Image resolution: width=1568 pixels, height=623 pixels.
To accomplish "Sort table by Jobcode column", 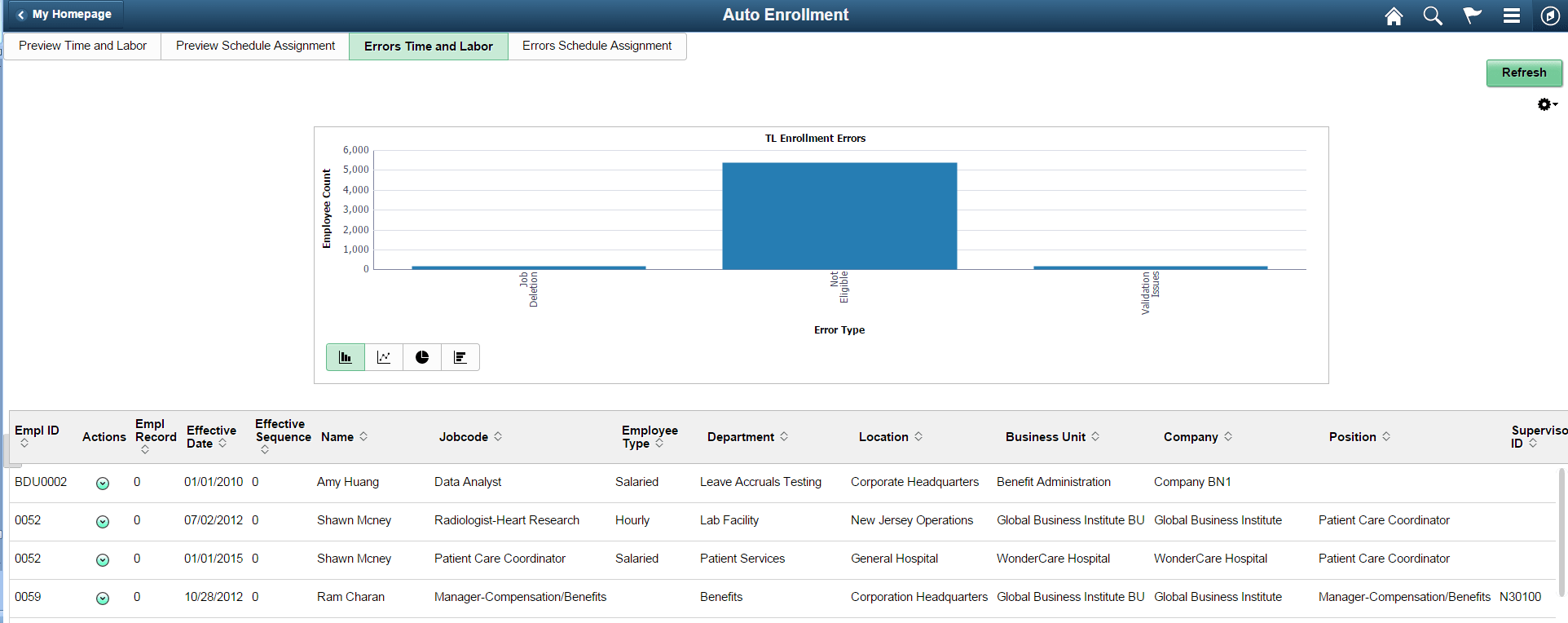I will [470, 437].
